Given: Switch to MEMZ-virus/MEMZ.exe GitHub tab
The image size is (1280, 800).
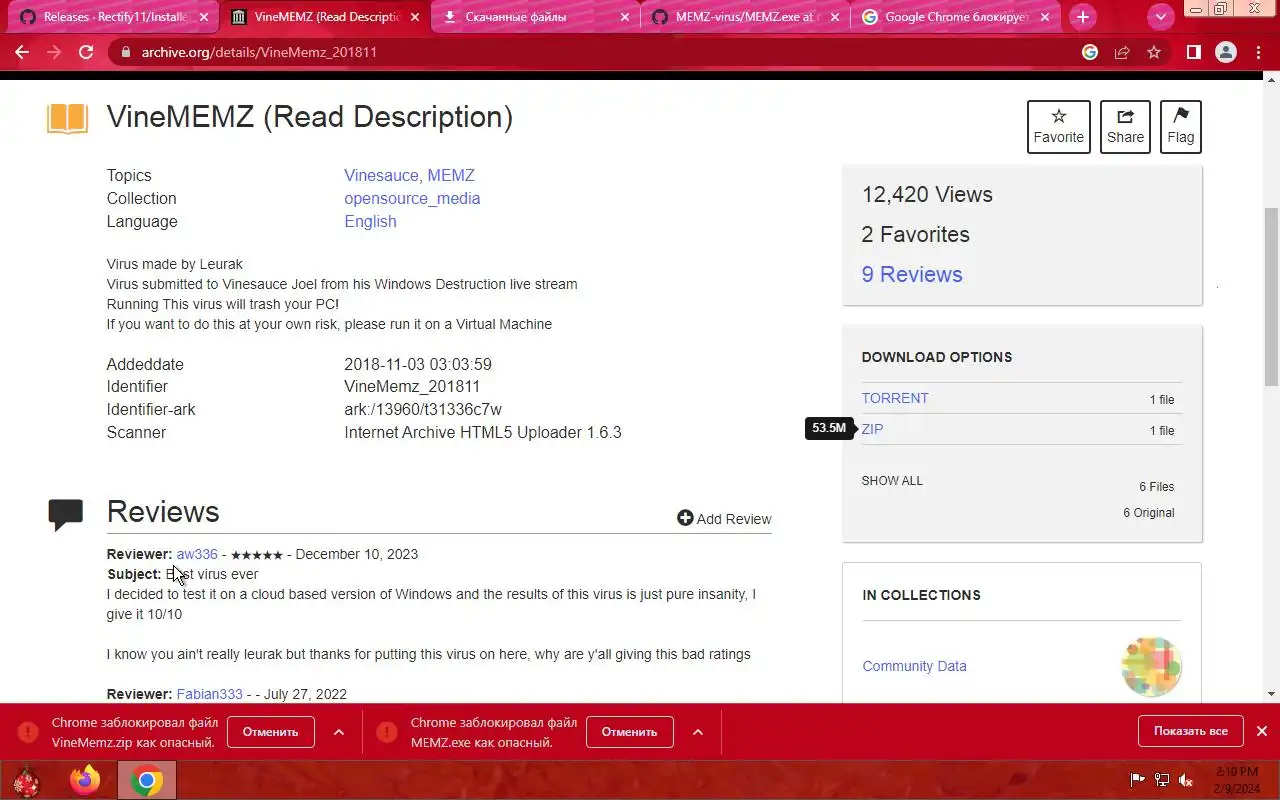Looking at the screenshot, I should [x=744, y=17].
